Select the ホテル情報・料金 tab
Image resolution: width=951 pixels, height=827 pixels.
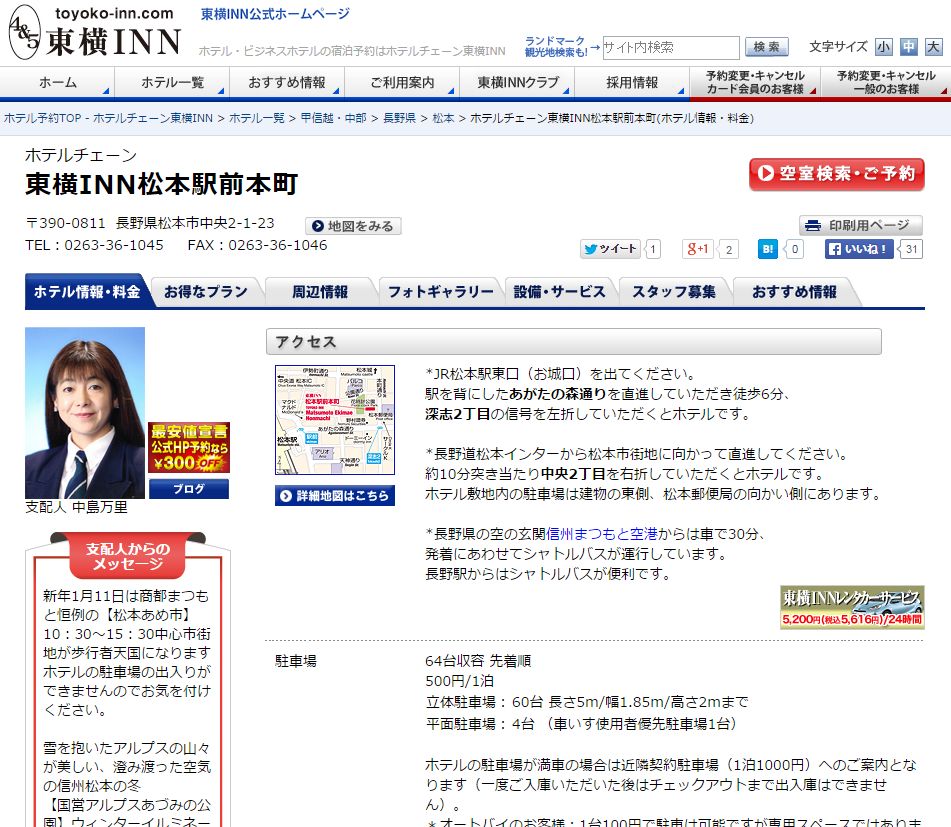click(87, 292)
